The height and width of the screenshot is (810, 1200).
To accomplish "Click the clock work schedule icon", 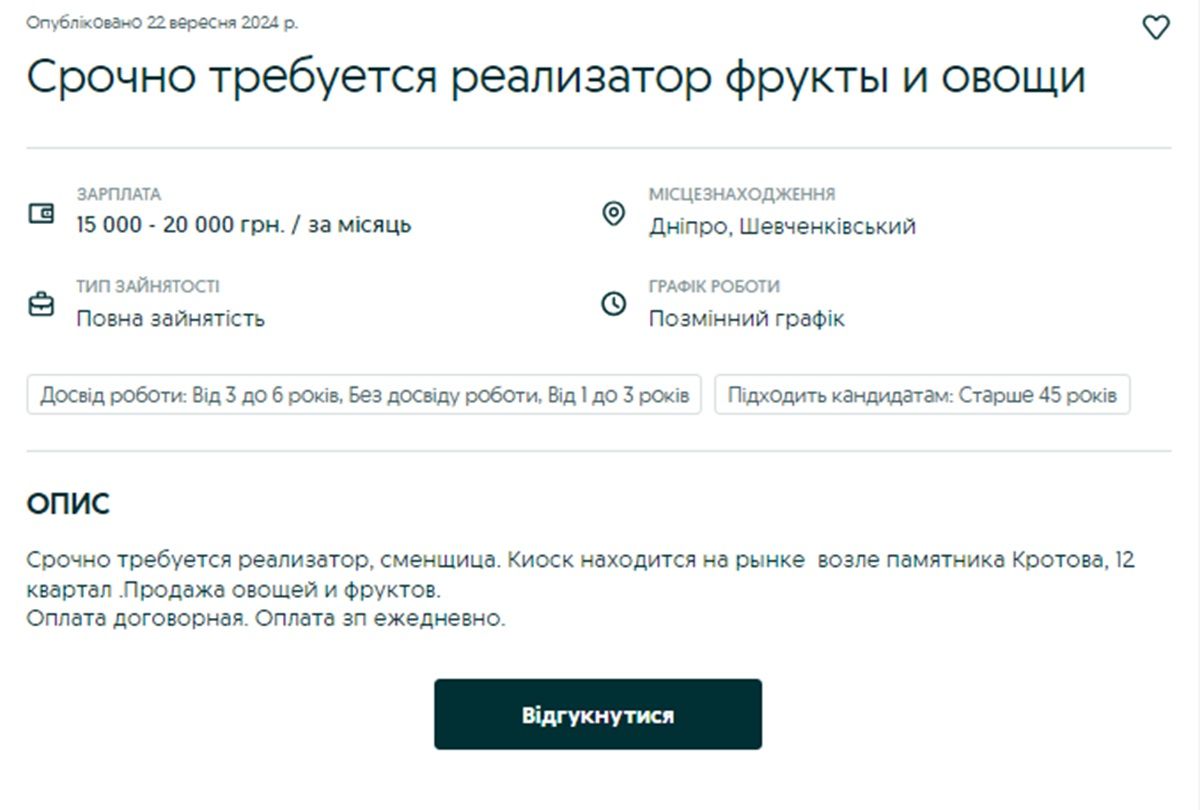I will coord(613,304).
